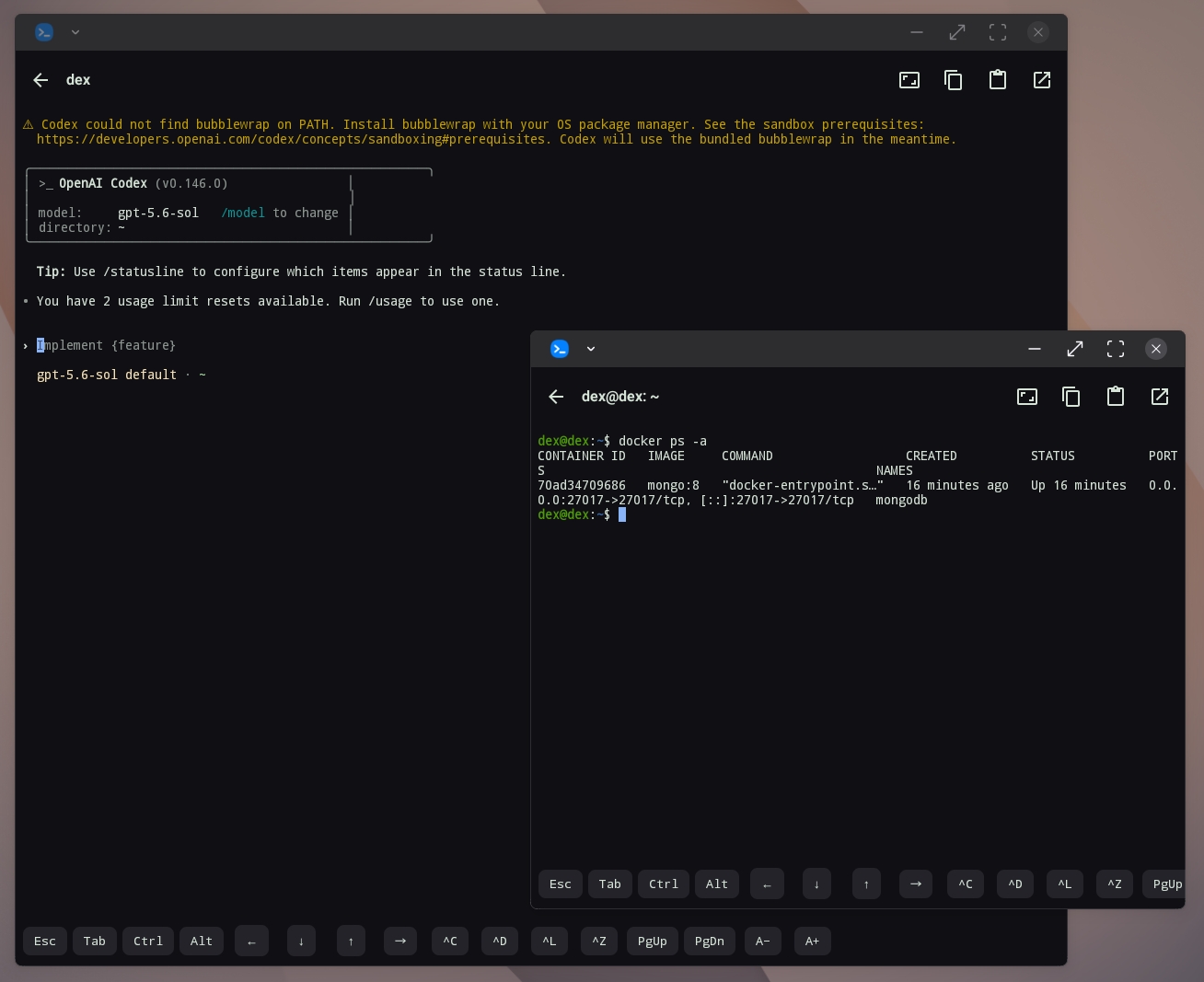1204x982 pixels.
Task: Toggle fullscreen in dex@dex window titlebar
Action: (x=1116, y=349)
